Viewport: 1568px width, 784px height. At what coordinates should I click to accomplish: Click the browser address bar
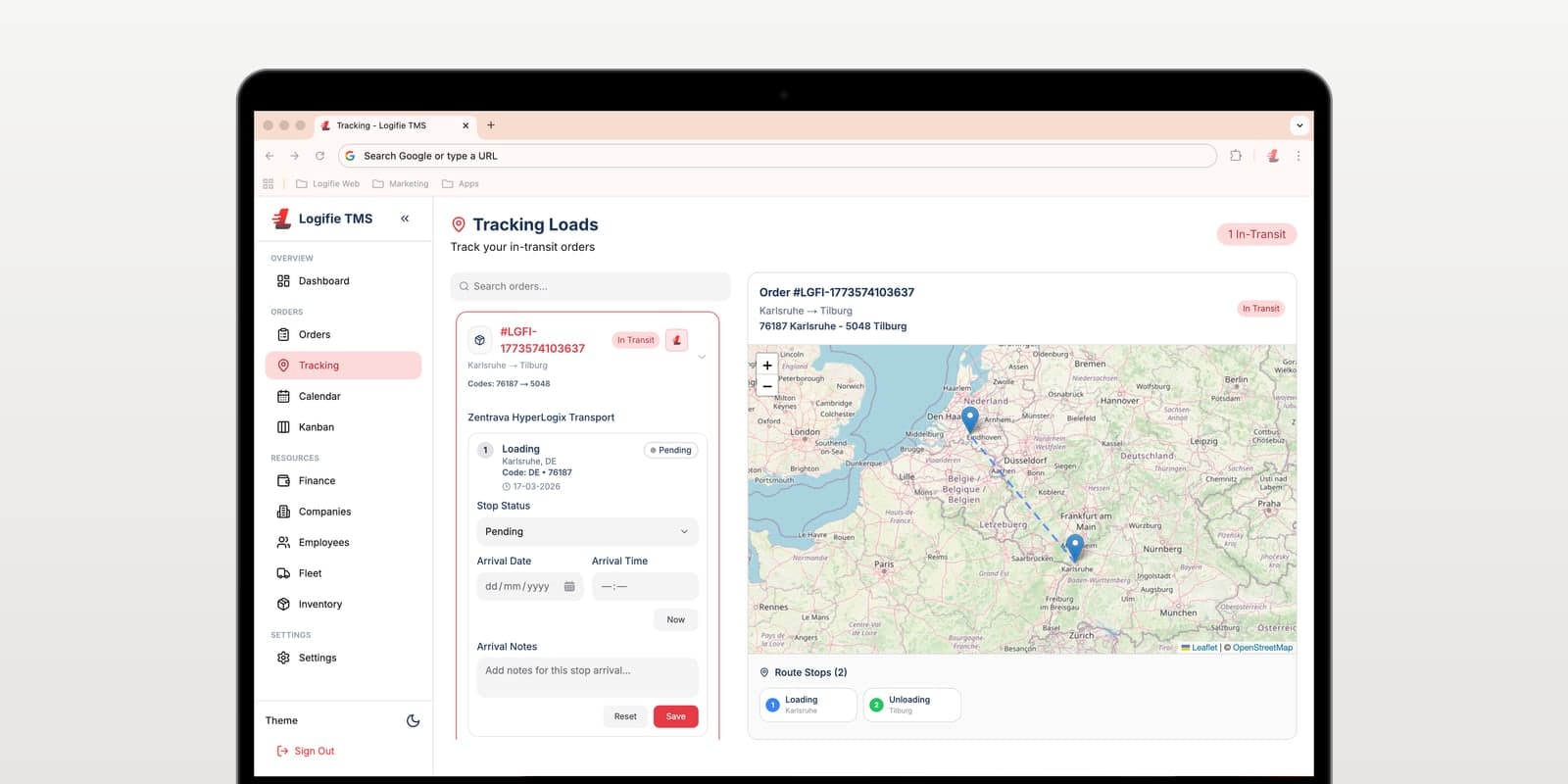(x=777, y=156)
